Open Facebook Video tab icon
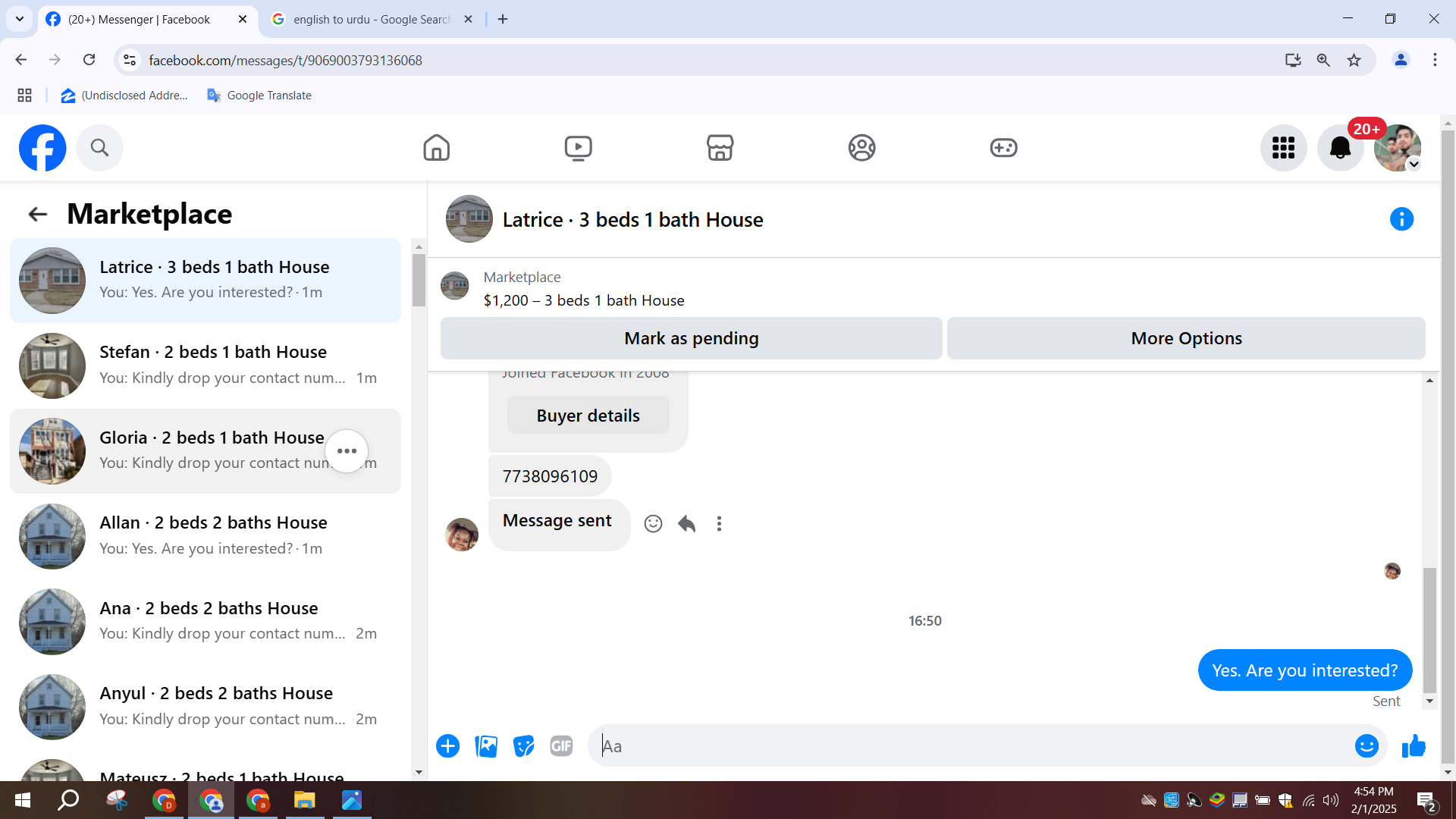The width and height of the screenshot is (1456, 819). tap(578, 148)
